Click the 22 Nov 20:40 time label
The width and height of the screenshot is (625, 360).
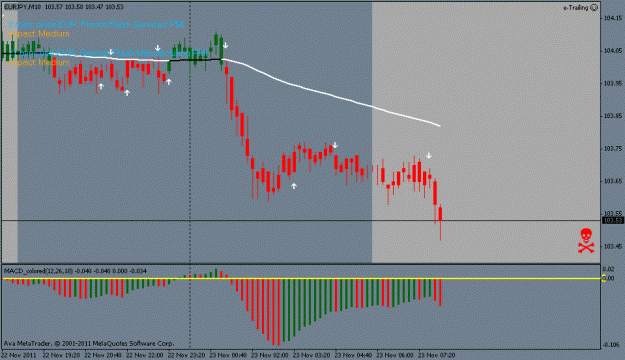pos(103,355)
